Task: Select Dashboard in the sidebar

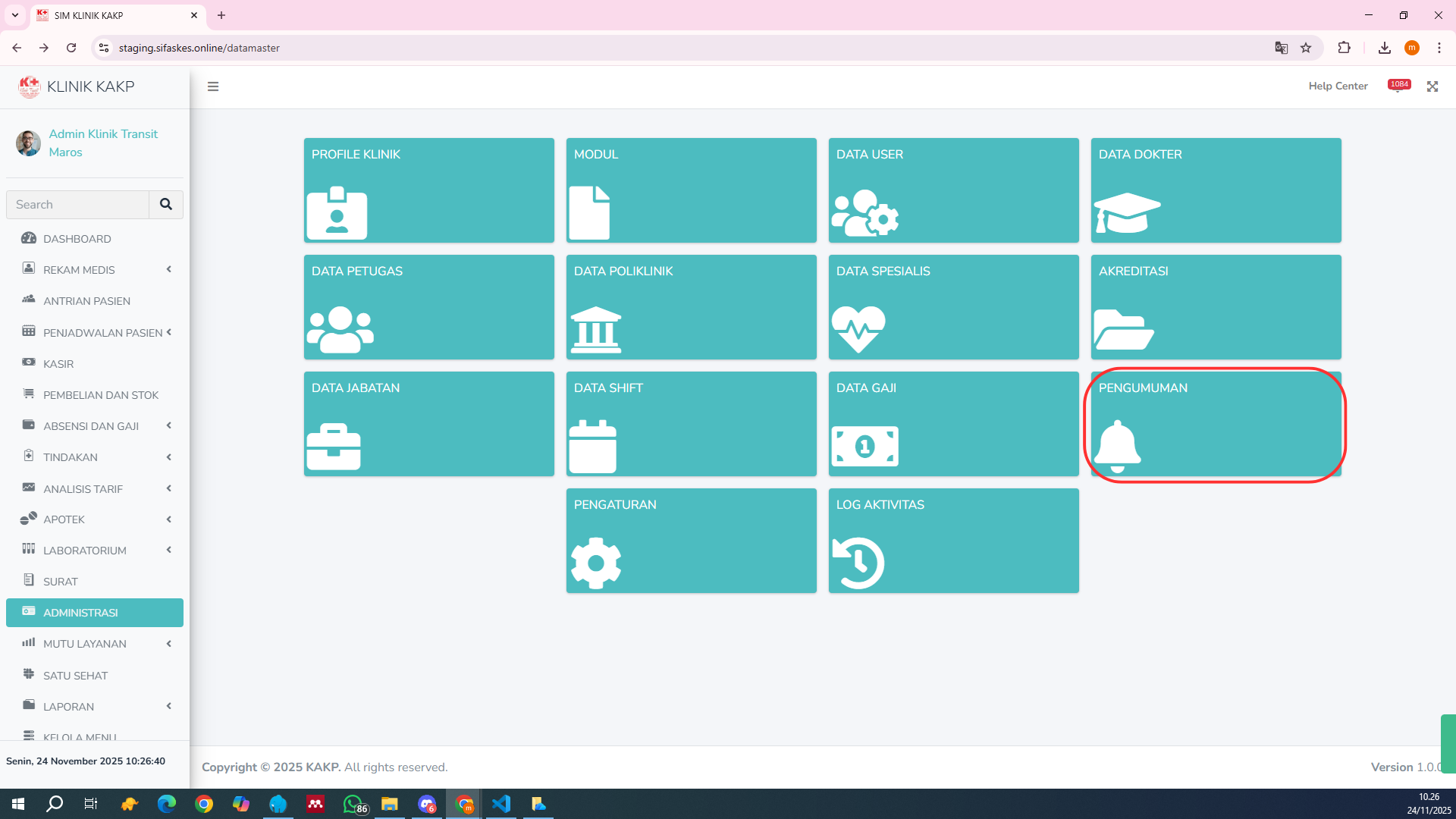Action: (x=77, y=239)
